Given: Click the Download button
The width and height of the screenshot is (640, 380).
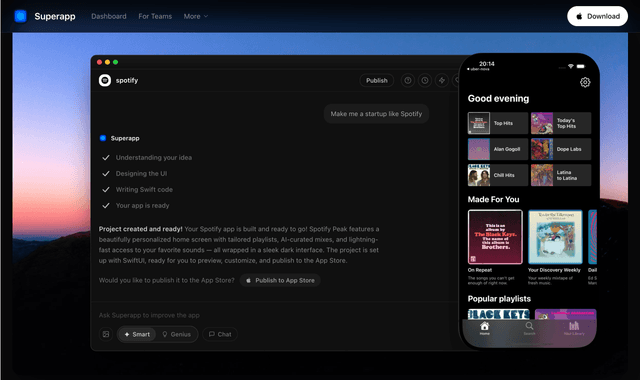Looking at the screenshot, I should click(597, 16).
